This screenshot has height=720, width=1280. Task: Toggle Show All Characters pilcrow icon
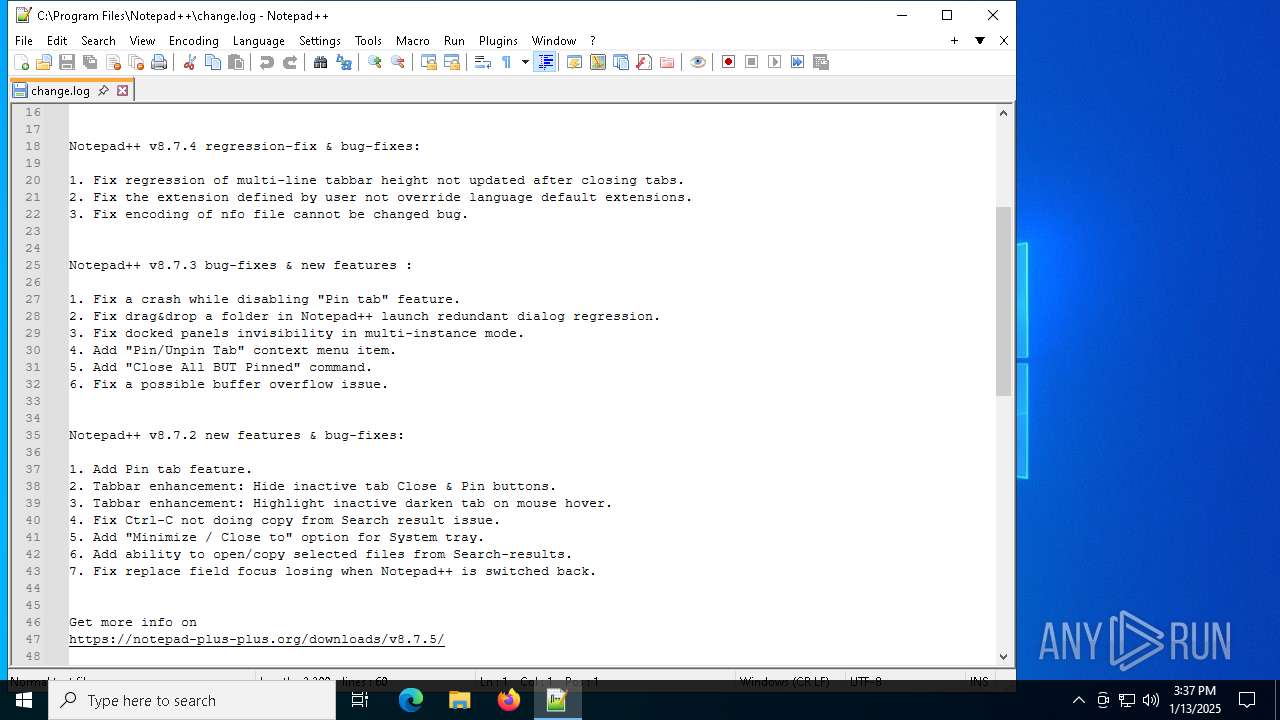click(506, 62)
